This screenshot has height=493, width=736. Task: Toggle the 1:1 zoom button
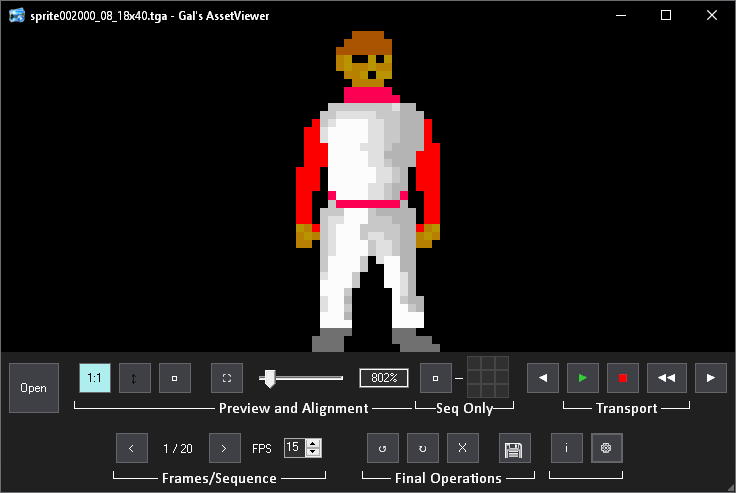tap(95, 378)
